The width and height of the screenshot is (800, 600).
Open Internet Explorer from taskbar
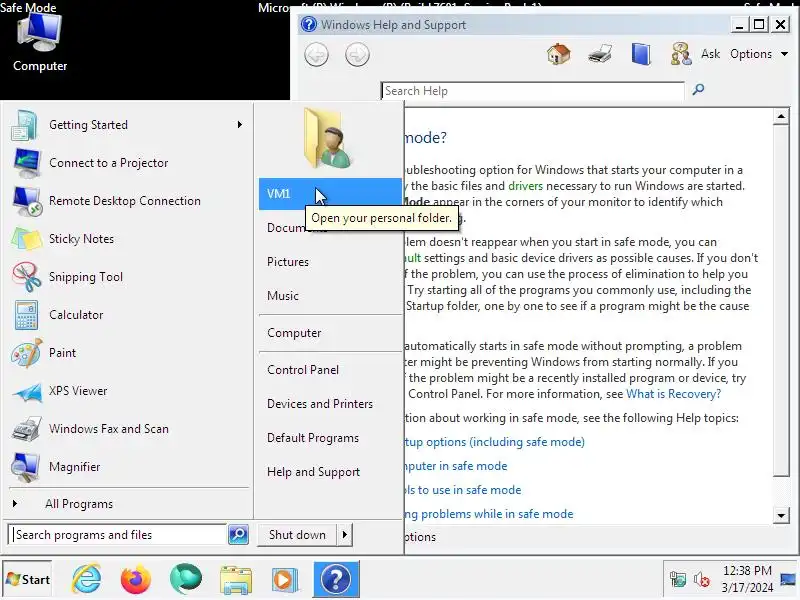pyautogui.click(x=86, y=579)
